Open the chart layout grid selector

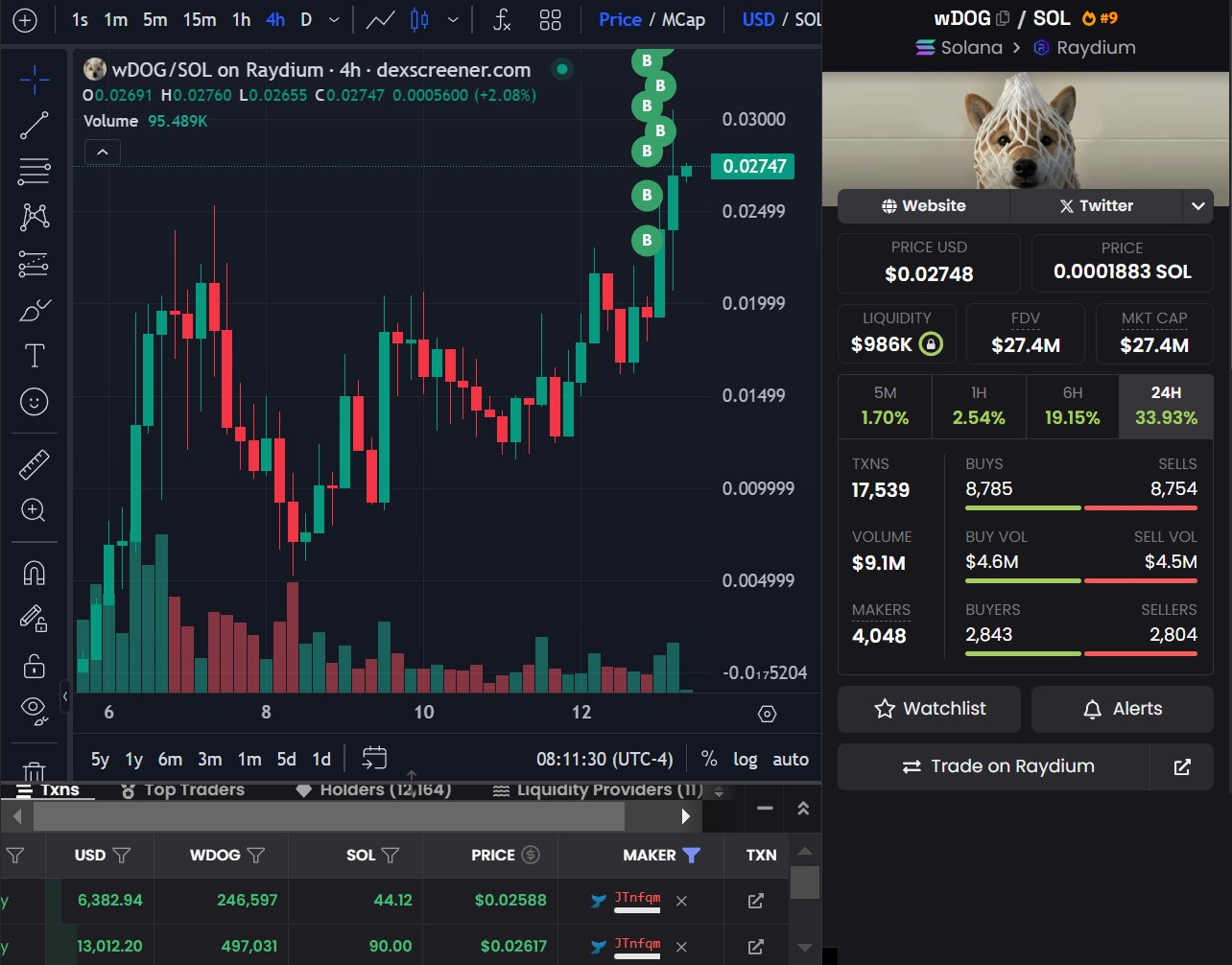(550, 19)
